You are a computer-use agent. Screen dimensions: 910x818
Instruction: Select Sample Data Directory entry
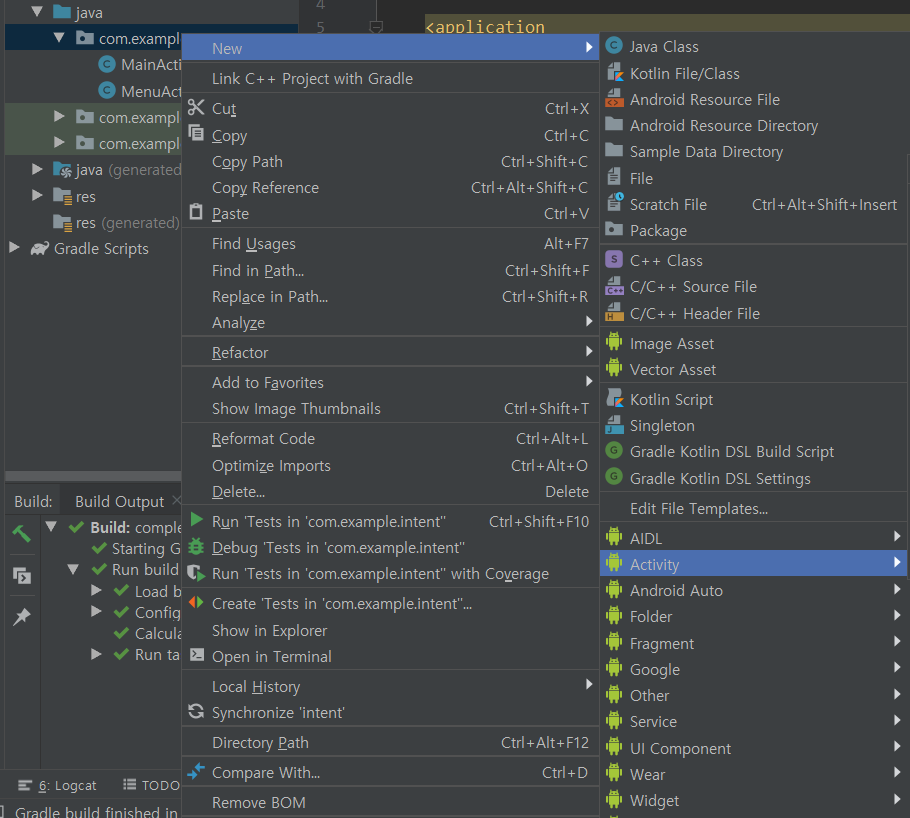coord(753,152)
